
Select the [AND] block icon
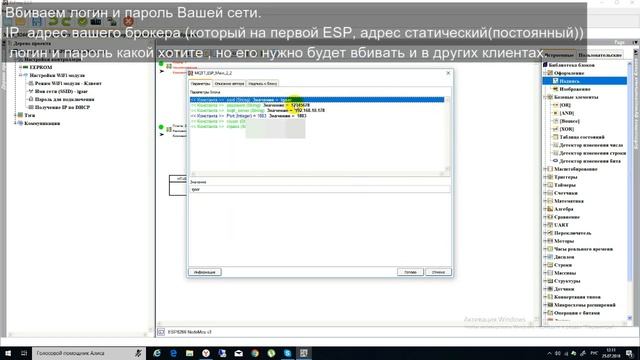click(555, 113)
